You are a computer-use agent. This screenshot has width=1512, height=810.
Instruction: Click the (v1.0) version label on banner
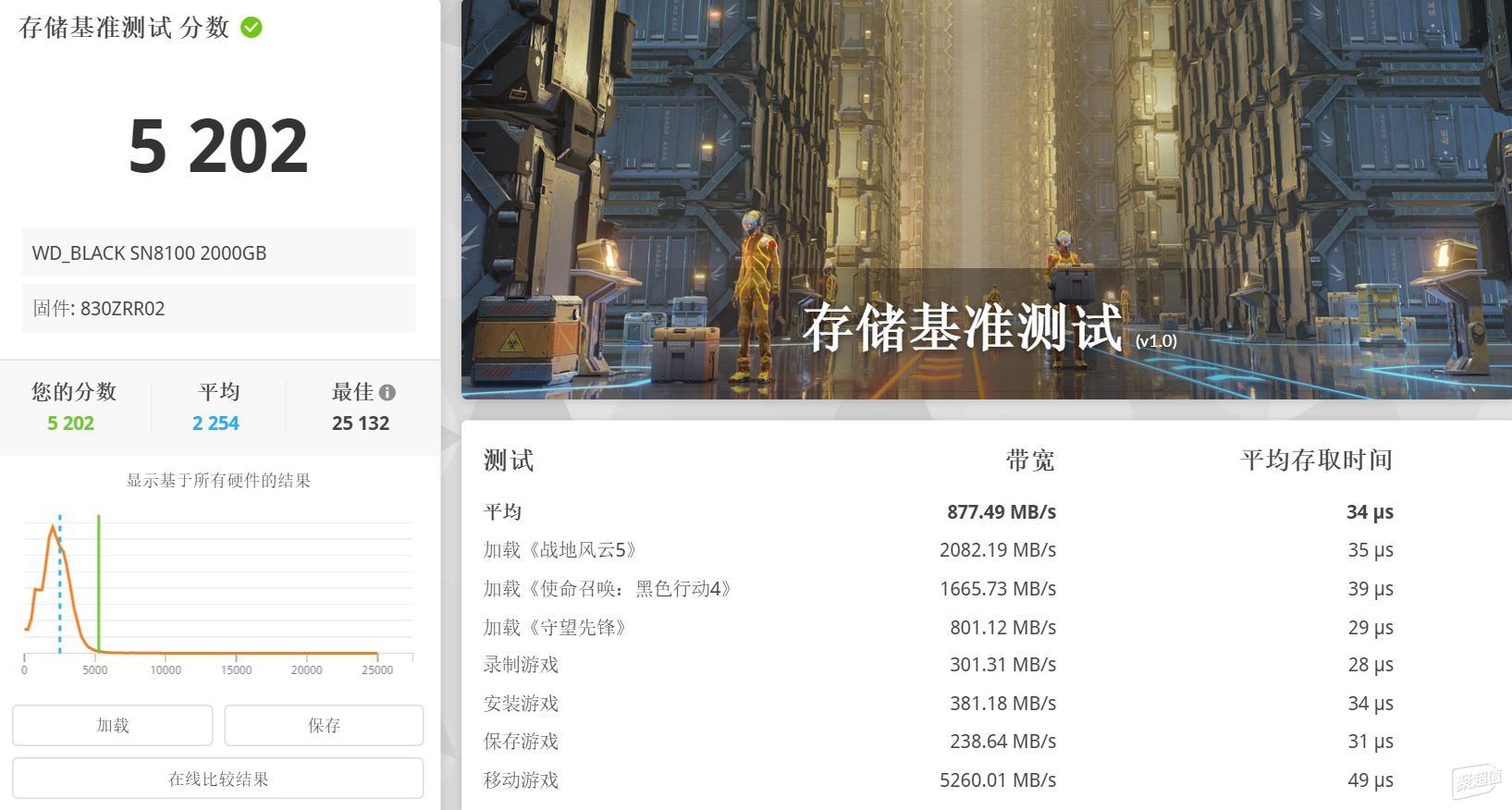(1157, 341)
